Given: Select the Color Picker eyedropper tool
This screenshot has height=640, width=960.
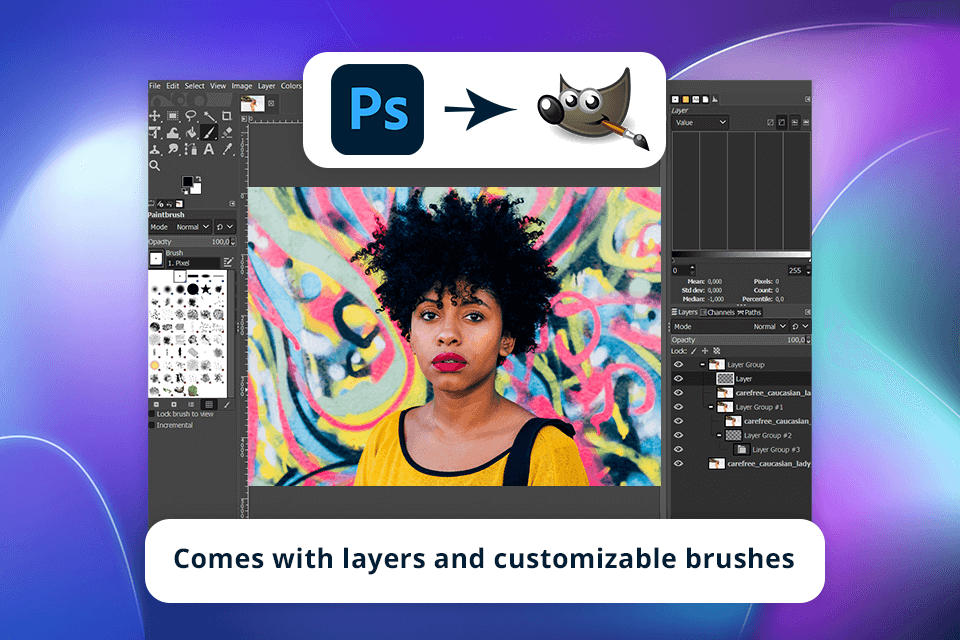Looking at the screenshot, I should (227, 149).
